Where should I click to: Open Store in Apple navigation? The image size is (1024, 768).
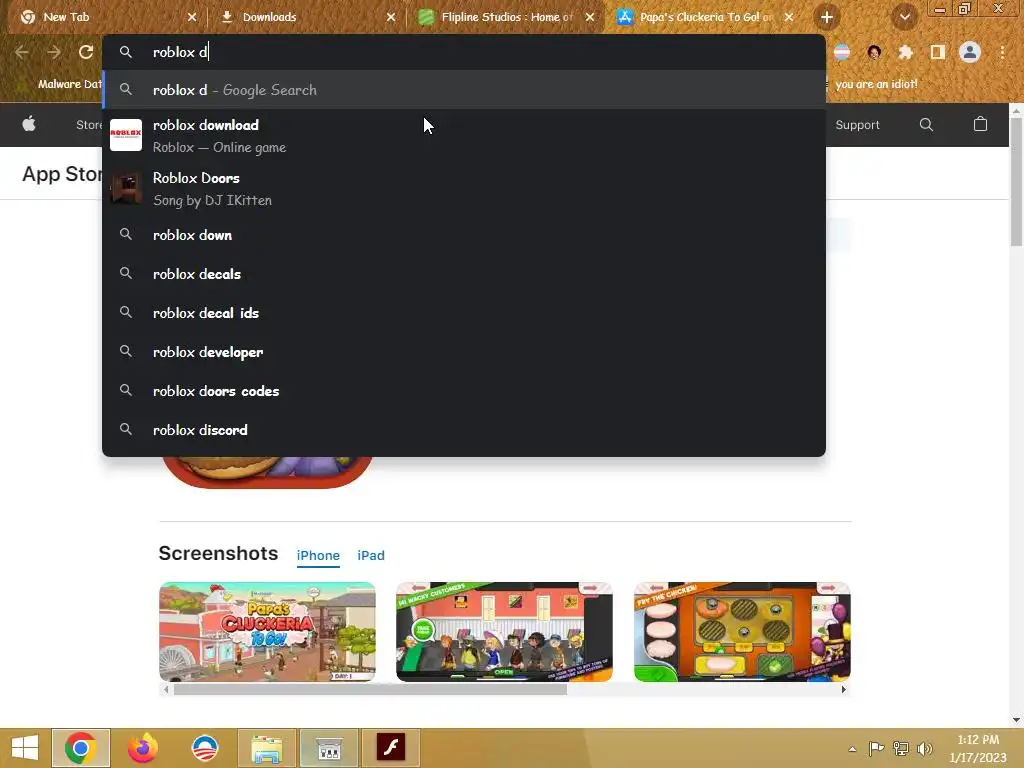(89, 125)
